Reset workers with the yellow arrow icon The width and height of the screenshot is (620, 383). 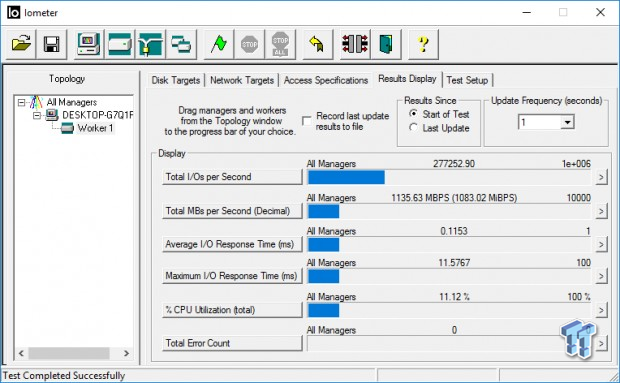coord(318,44)
